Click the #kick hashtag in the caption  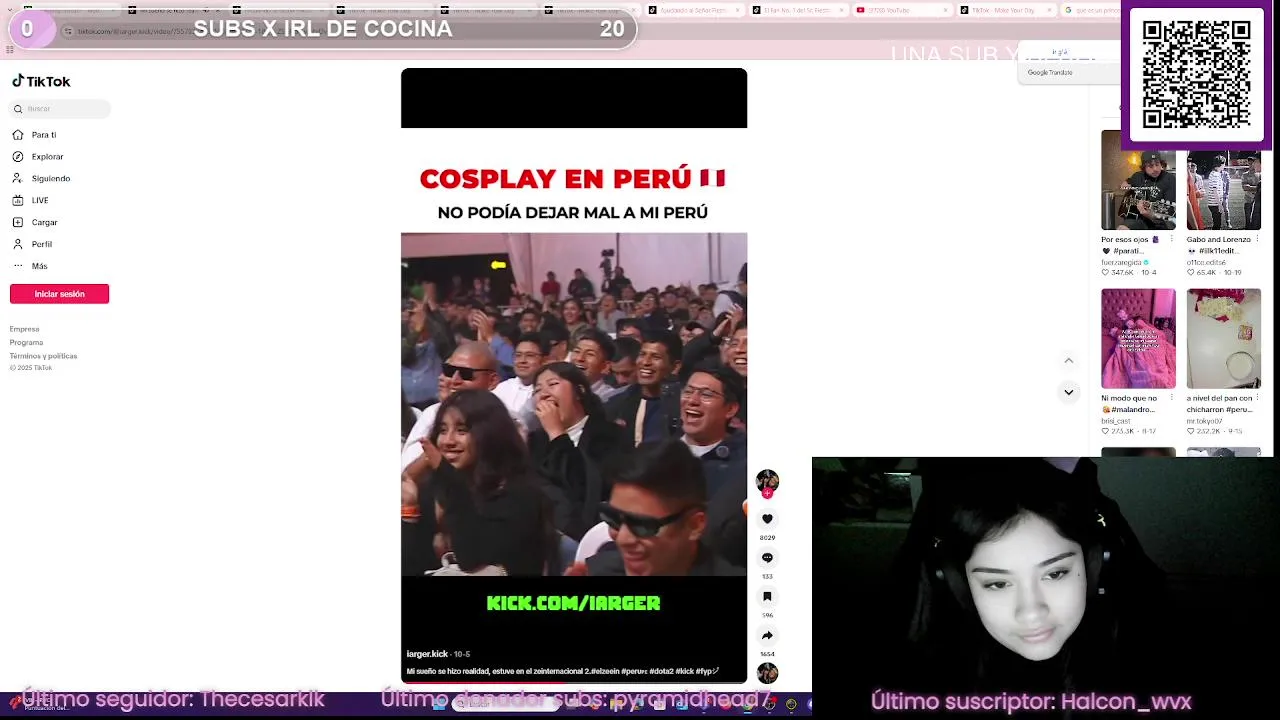(685, 671)
